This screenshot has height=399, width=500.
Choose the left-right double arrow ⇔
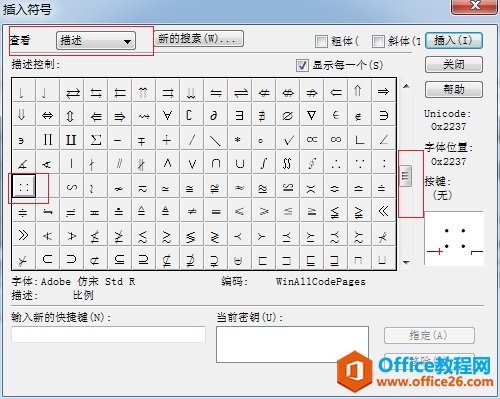(x=48, y=116)
